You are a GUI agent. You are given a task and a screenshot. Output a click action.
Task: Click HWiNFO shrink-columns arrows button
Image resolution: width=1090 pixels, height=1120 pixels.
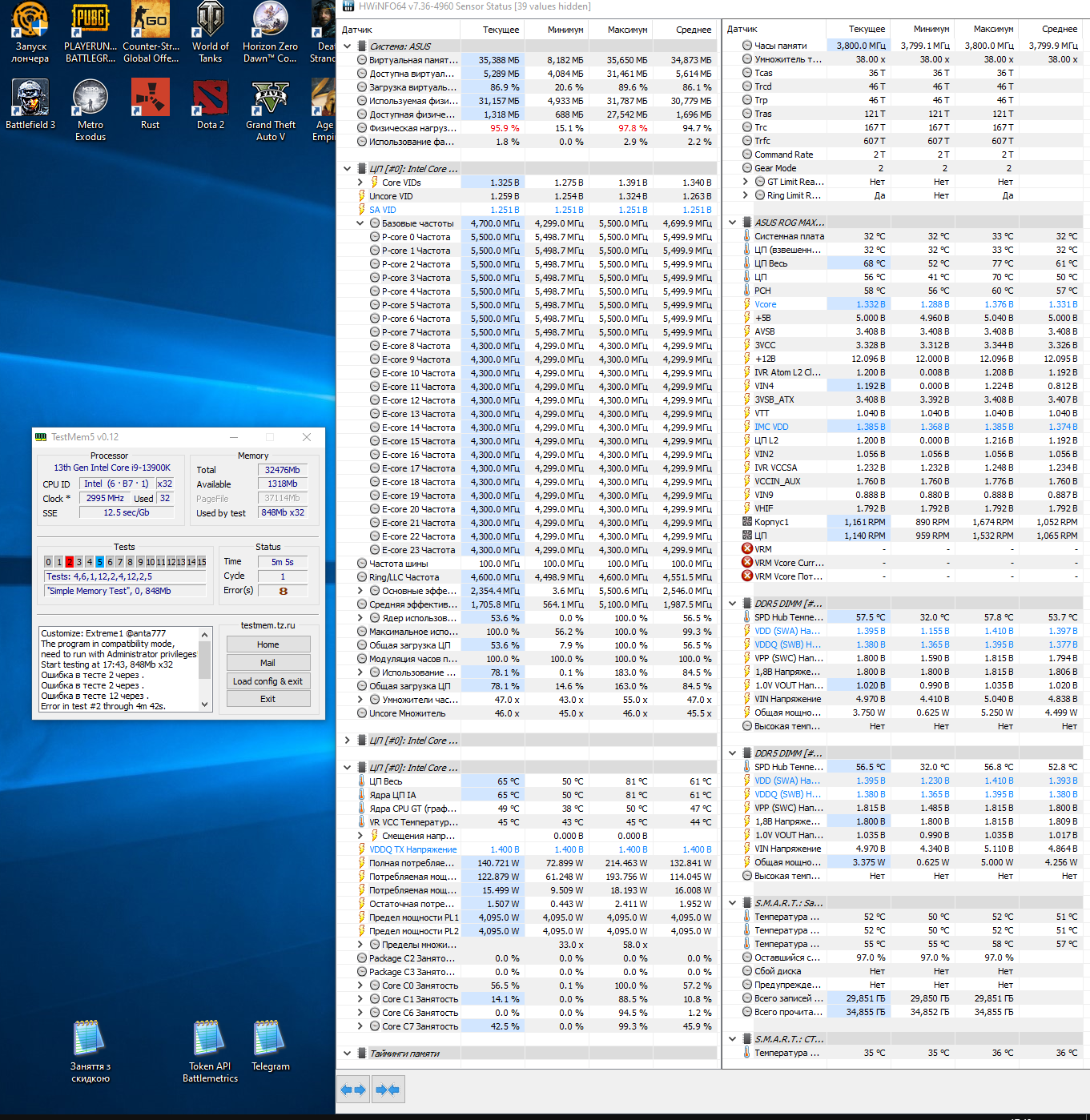388,1090
